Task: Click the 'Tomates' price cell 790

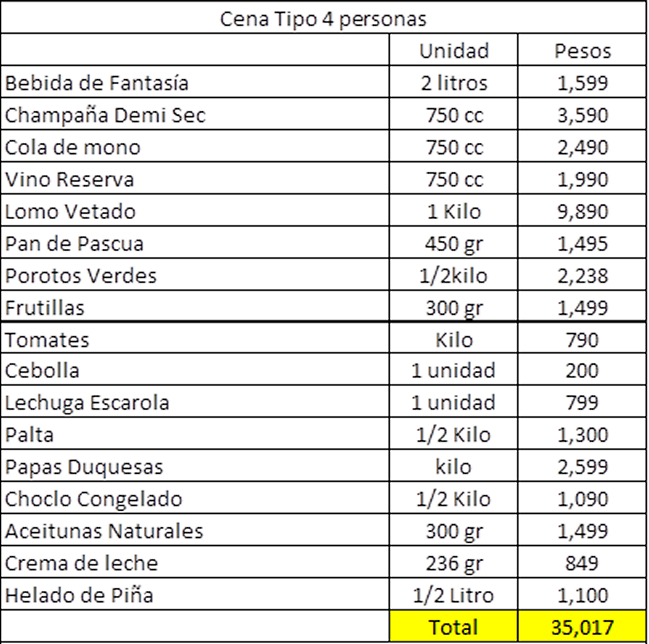Action: pyautogui.click(x=582, y=339)
